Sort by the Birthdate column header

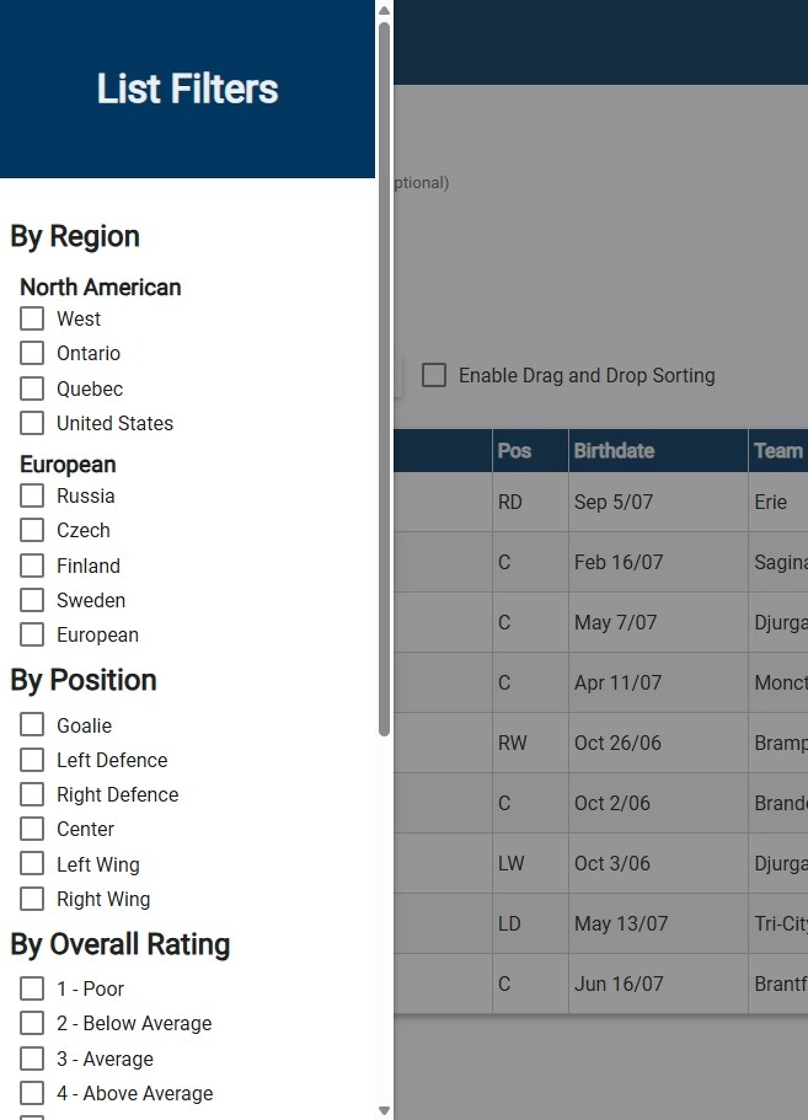coord(614,451)
